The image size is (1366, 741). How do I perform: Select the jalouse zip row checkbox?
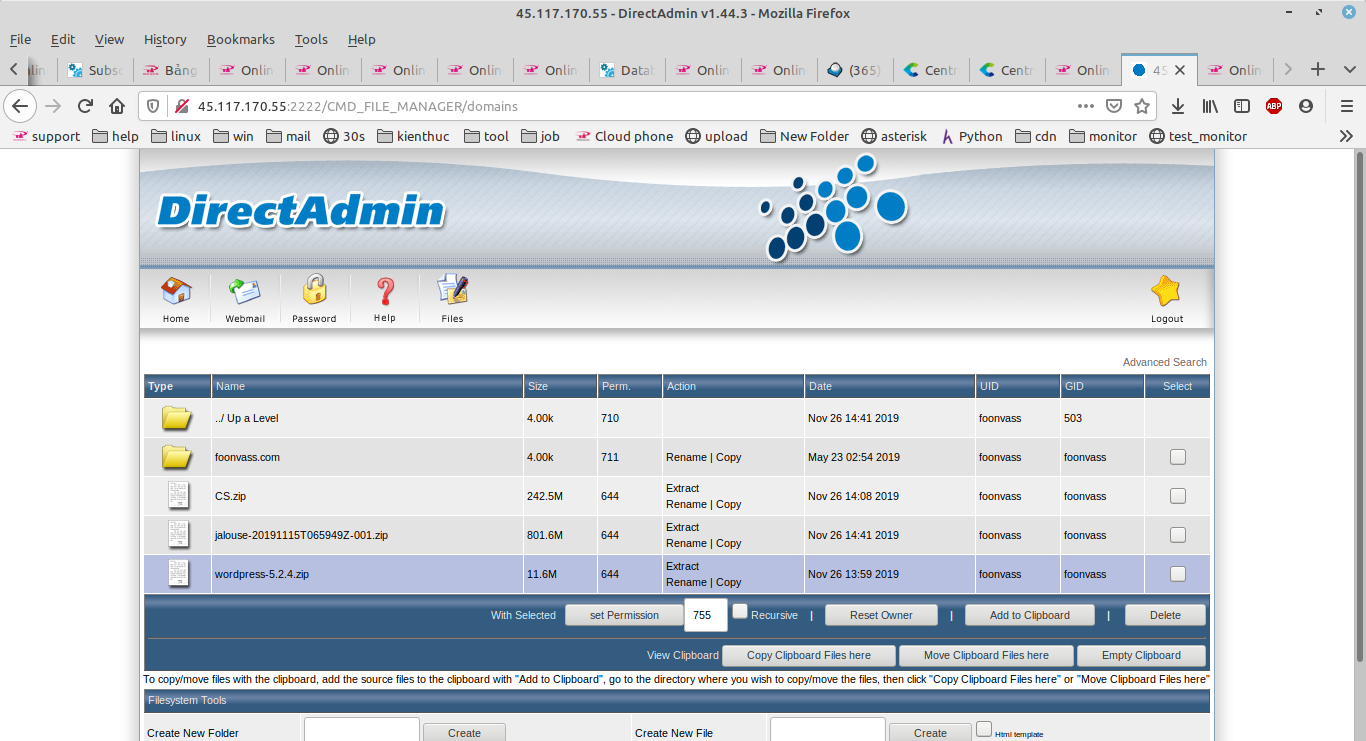(1178, 535)
